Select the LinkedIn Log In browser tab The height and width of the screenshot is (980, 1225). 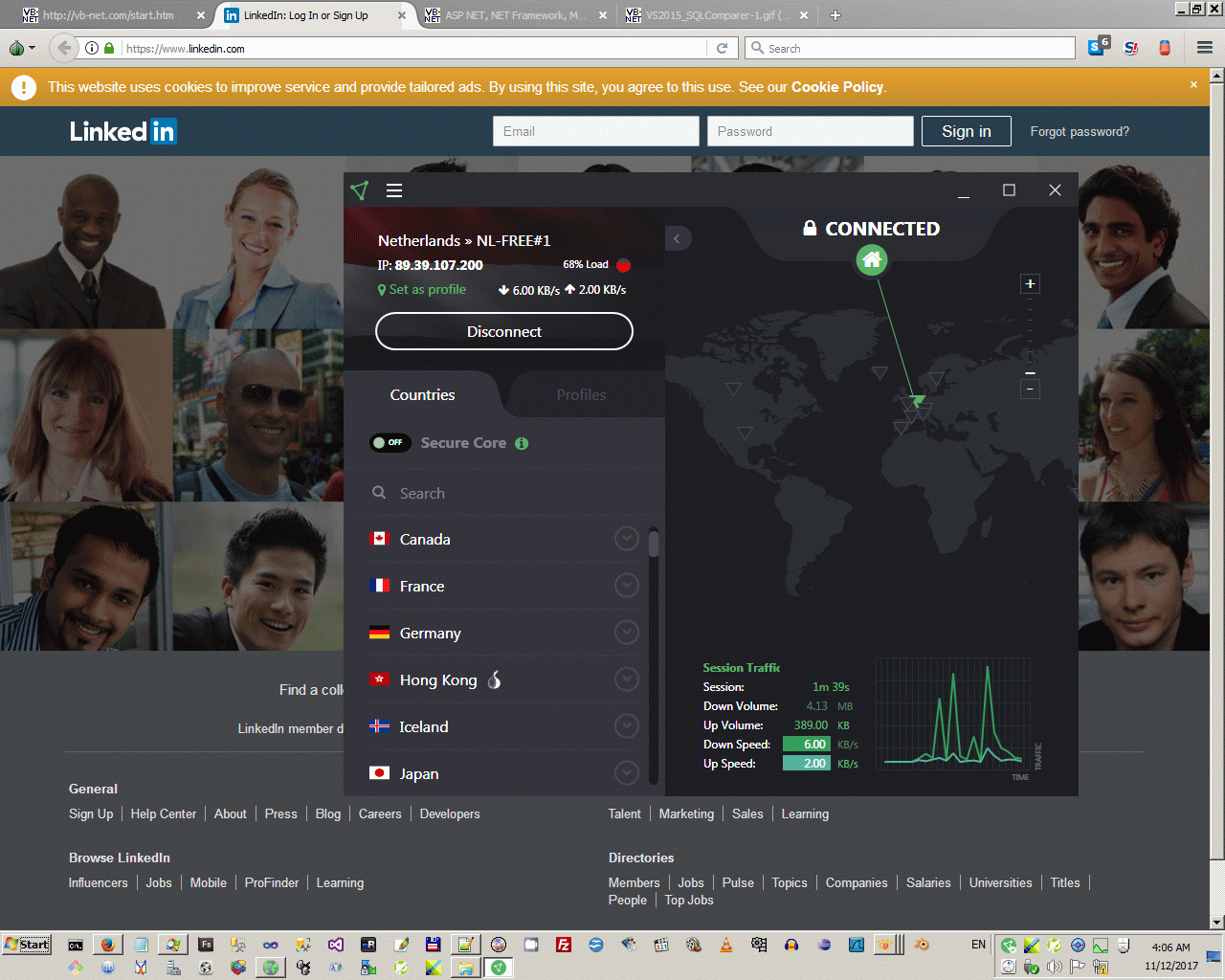[314, 15]
